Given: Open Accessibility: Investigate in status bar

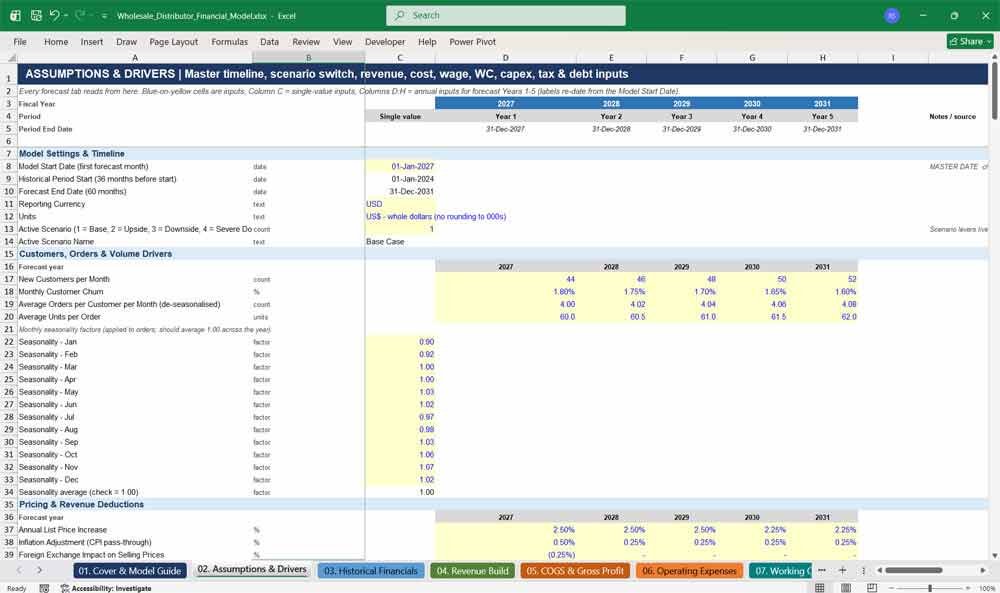Looking at the screenshot, I should coord(106,588).
